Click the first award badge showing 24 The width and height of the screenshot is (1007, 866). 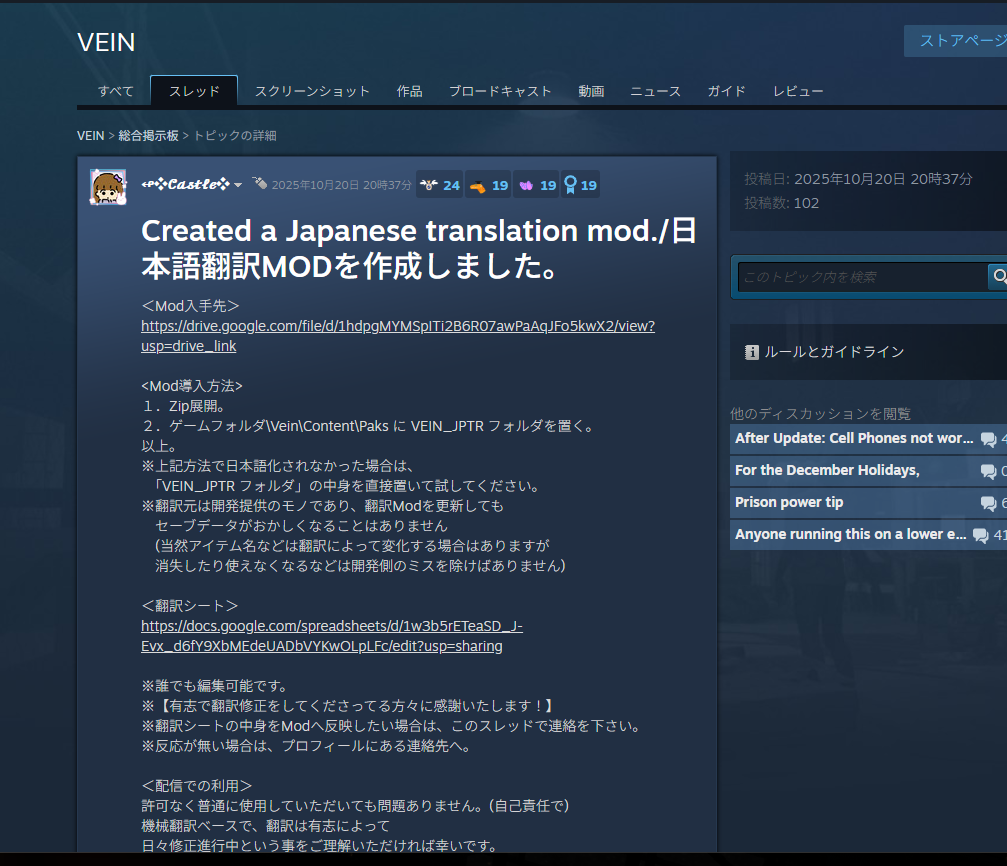(439, 185)
